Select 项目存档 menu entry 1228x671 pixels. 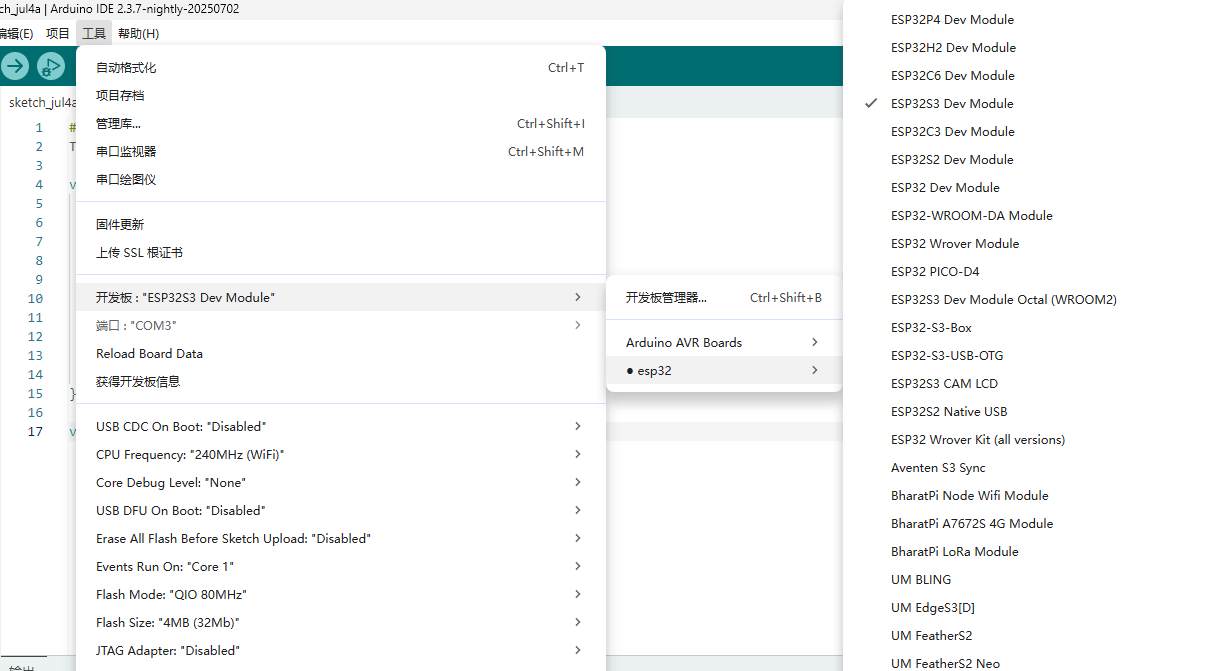[x=341, y=96]
